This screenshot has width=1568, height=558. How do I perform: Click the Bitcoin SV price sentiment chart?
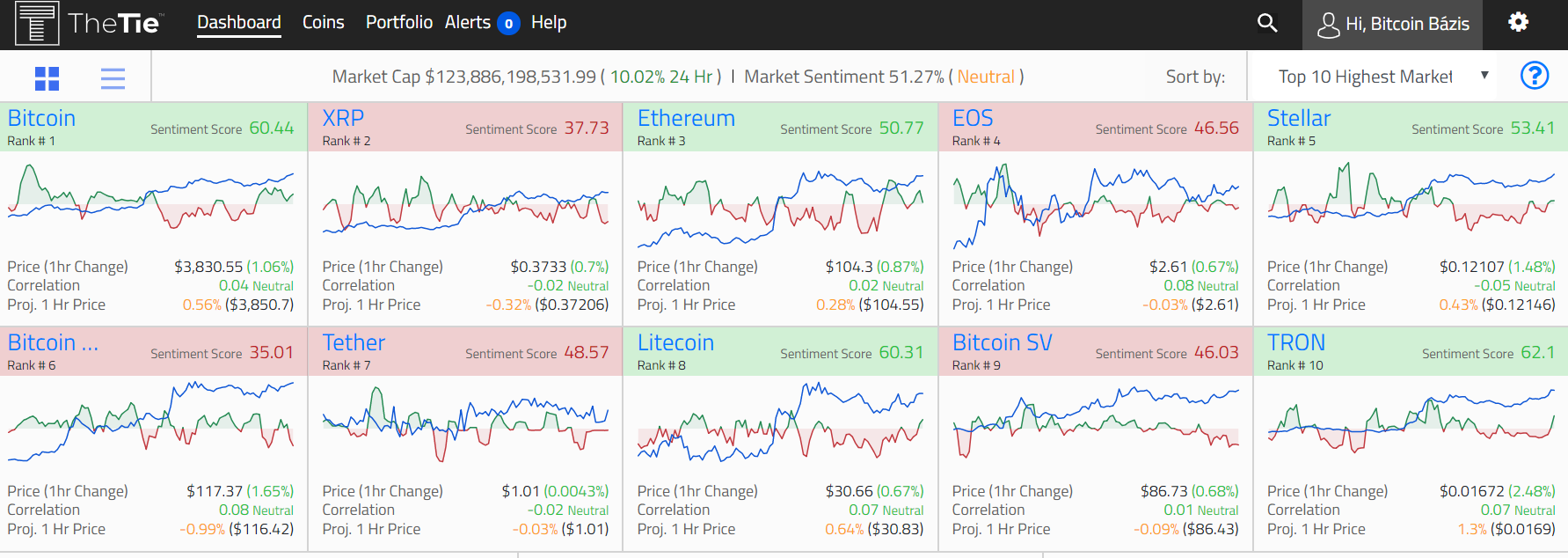pos(1096,424)
